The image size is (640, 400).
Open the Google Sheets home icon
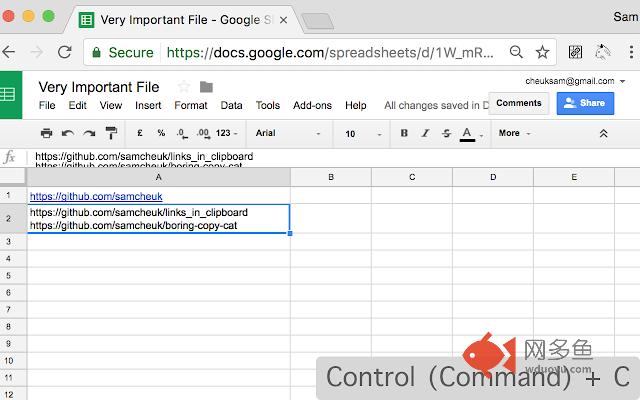[x=9, y=95]
